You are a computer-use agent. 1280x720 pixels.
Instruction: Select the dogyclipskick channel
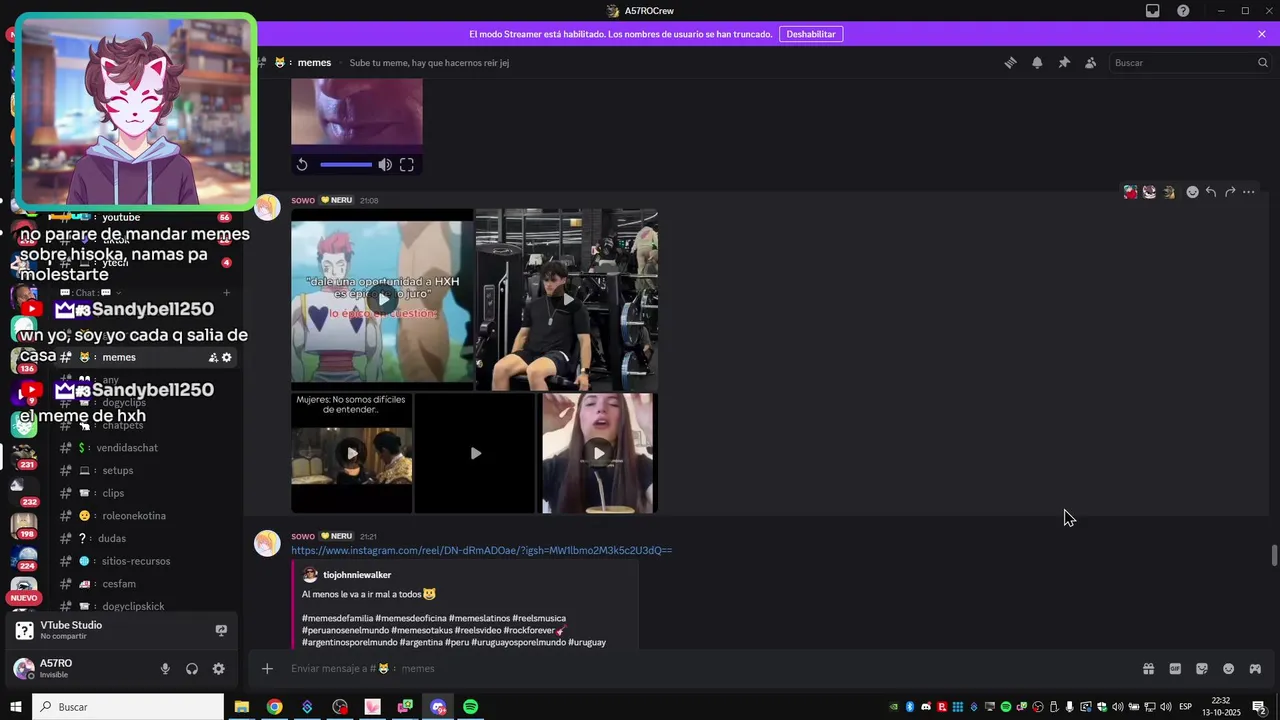[145, 606]
